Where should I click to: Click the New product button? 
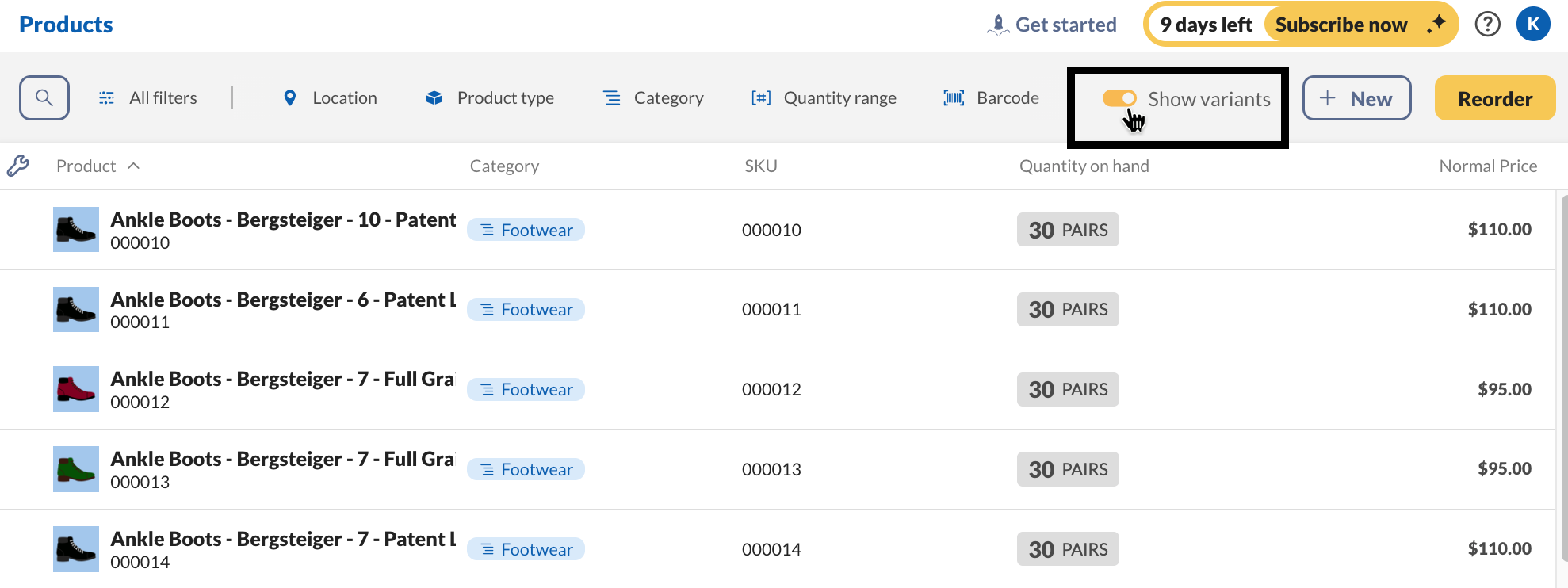[x=1356, y=98]
